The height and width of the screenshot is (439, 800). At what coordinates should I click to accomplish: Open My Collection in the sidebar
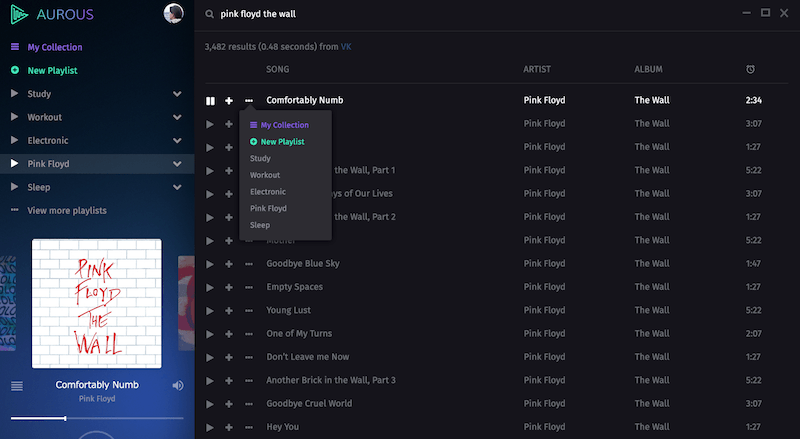click(55, 47)
